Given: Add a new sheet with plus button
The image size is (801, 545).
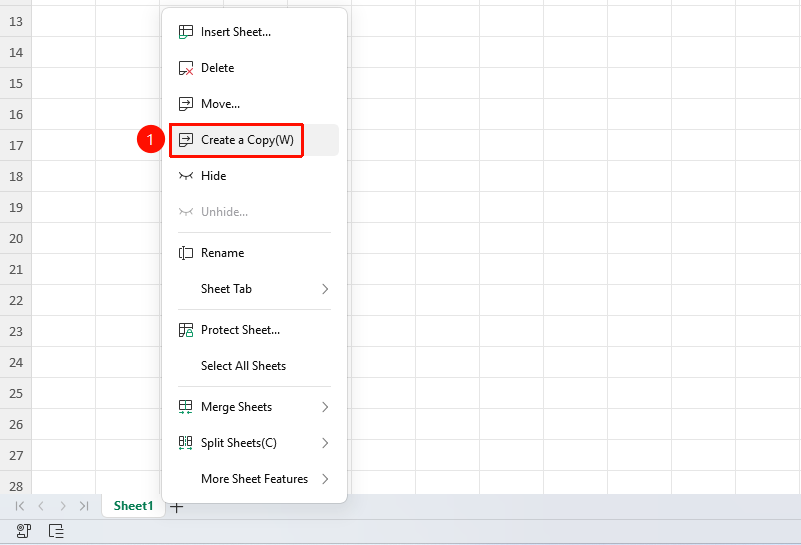Looking at the screenshot, I should [x=177, y=507].
